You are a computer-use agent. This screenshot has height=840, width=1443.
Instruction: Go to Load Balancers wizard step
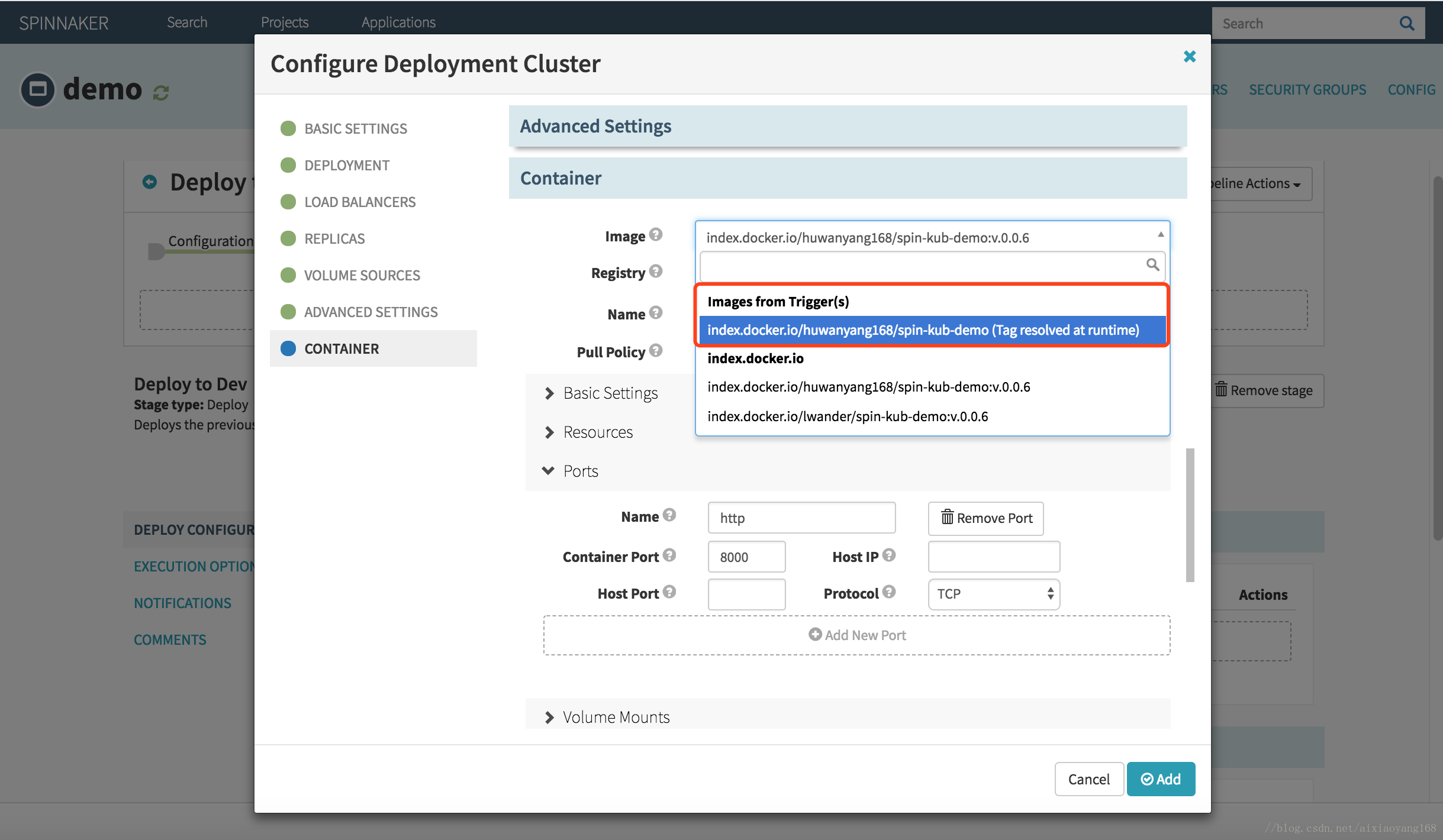[373, 202]
